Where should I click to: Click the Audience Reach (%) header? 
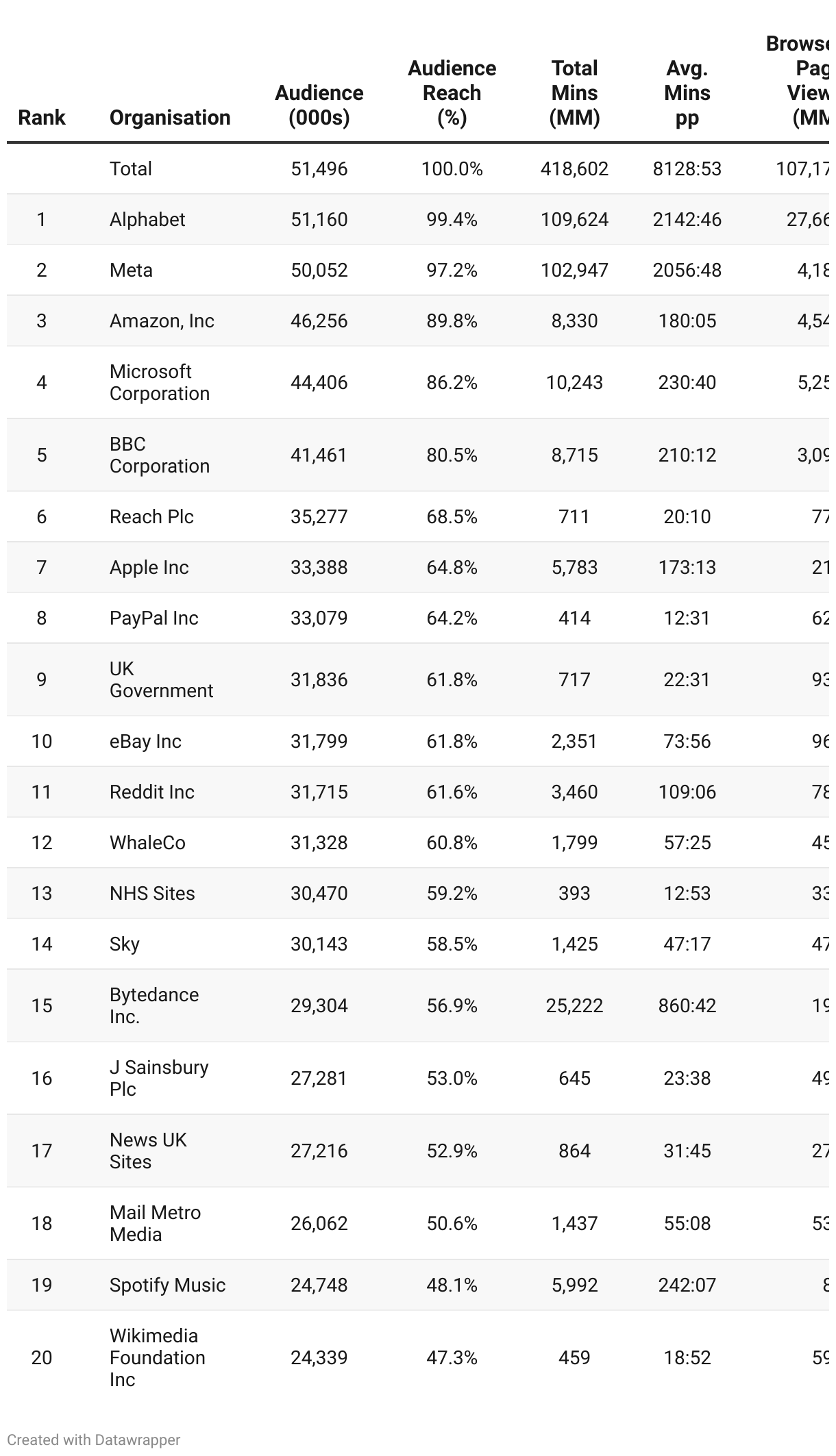(x=452, y=92)
